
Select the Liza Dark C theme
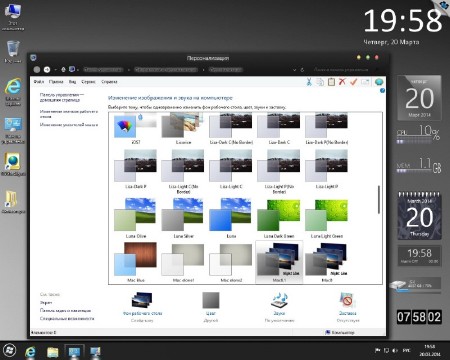click(279, 128)
